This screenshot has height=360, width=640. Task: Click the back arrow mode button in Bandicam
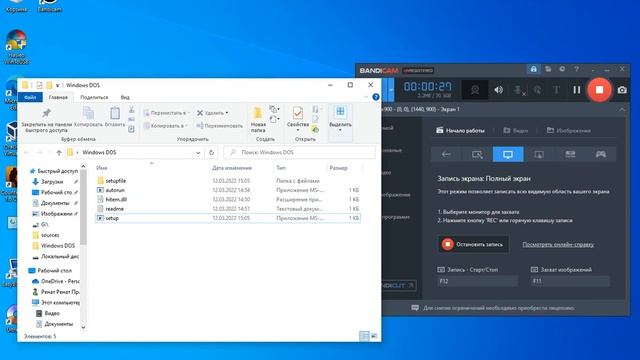tap(446, 154)
